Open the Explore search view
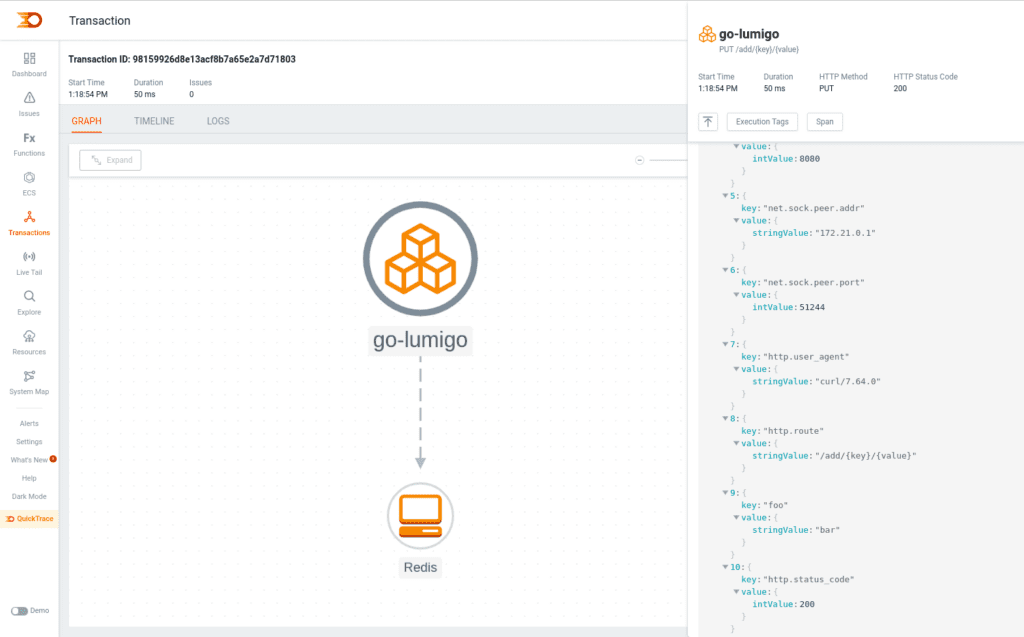The width and height of the screenshot is (1024, 637). (x=29, y=302)
